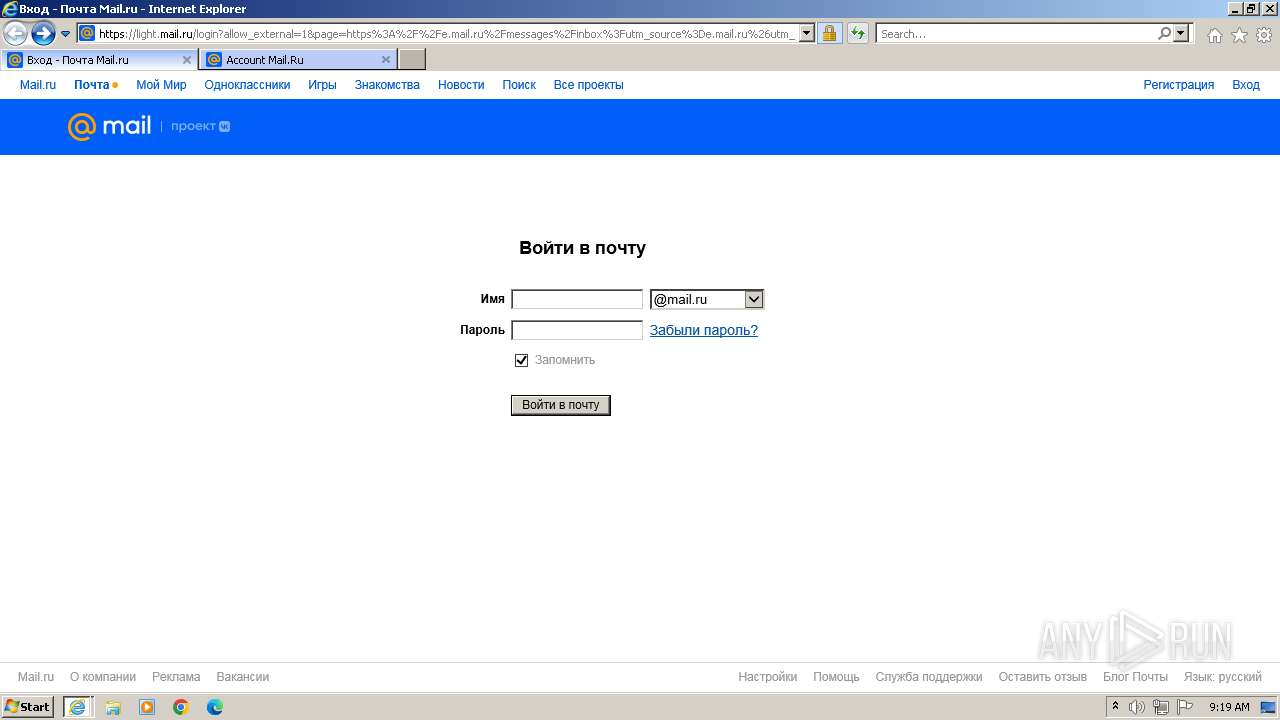
Task: Switch to the Вход - Почта Mail.ru tab
Action: [x=99, y=60]
